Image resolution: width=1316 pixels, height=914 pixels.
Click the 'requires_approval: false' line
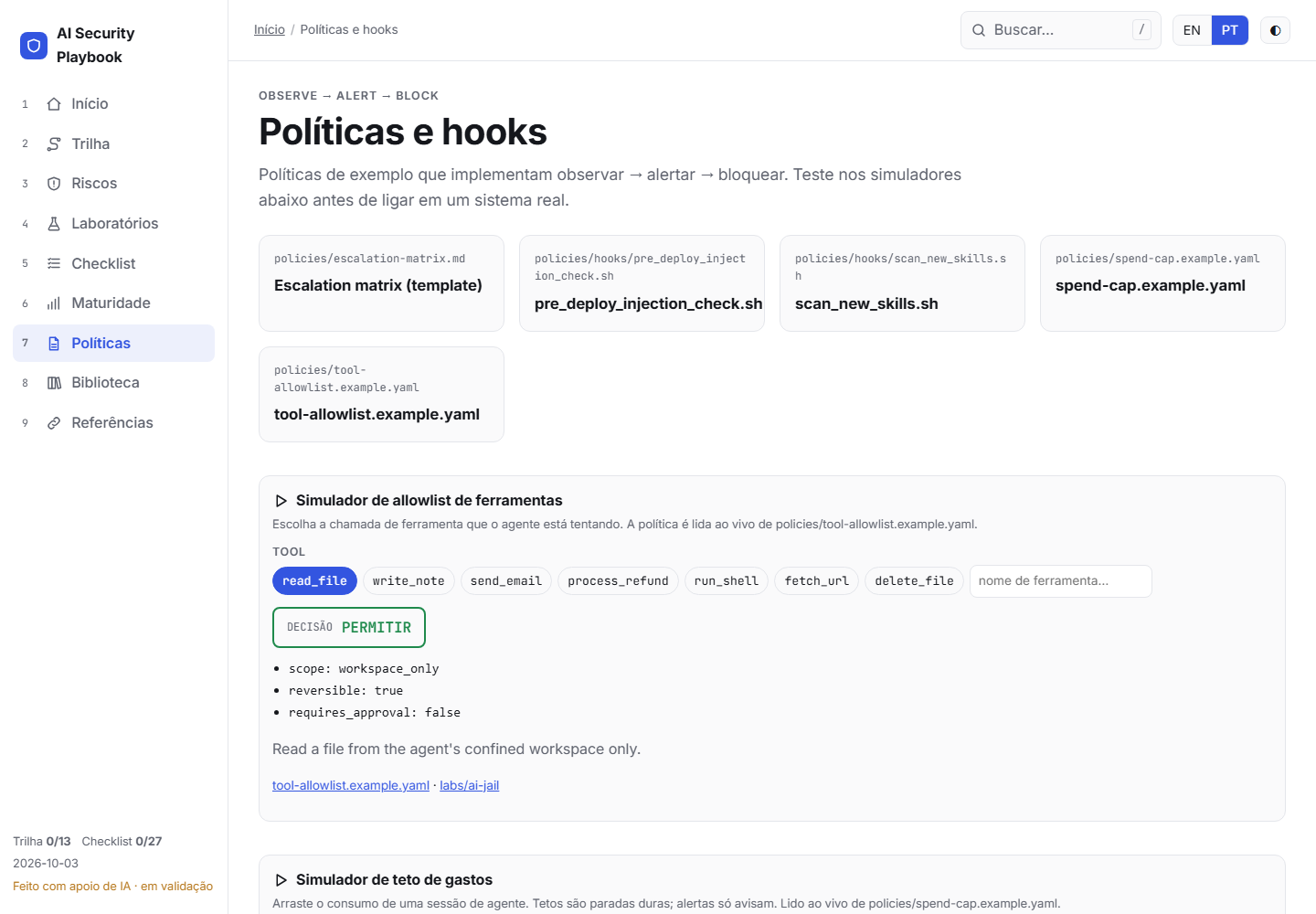click(x=375, y=713)
